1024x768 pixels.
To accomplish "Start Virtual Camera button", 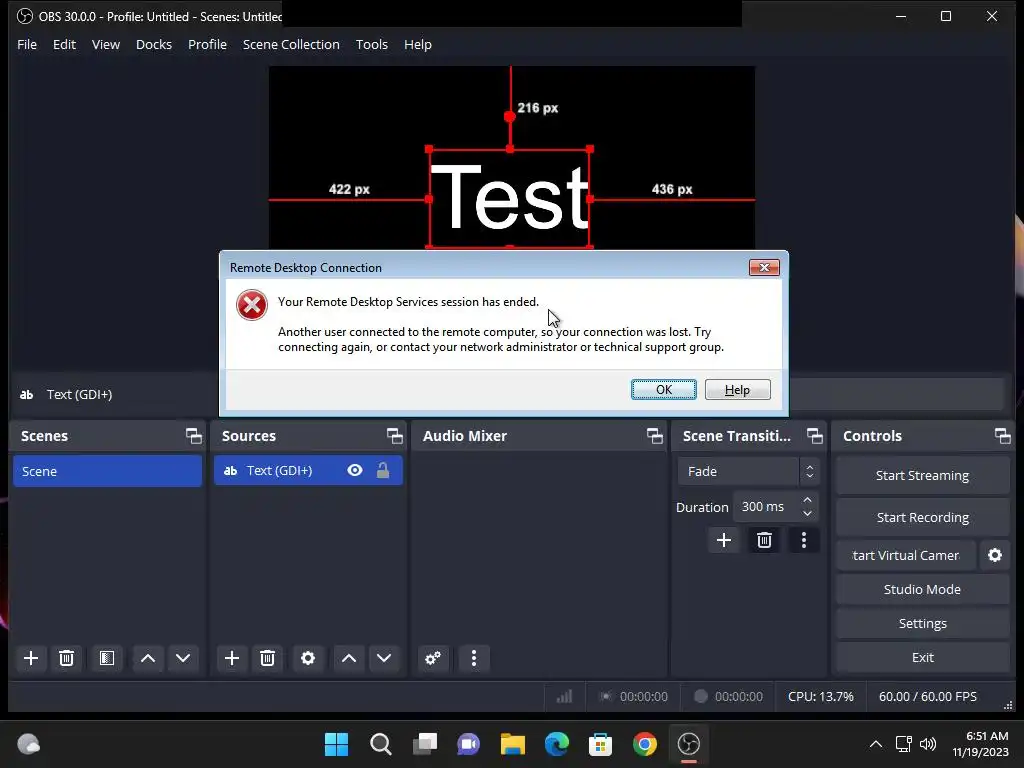I will tap(906, 555).
